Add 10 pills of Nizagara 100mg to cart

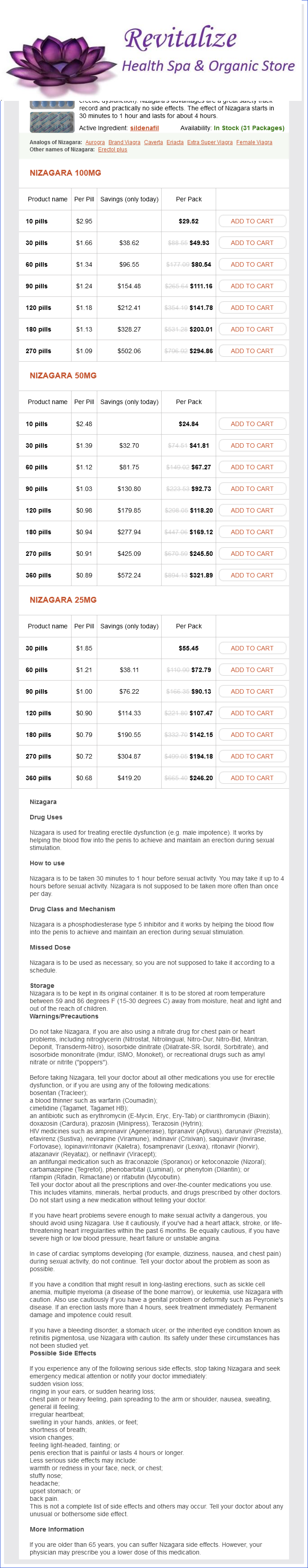252,222
